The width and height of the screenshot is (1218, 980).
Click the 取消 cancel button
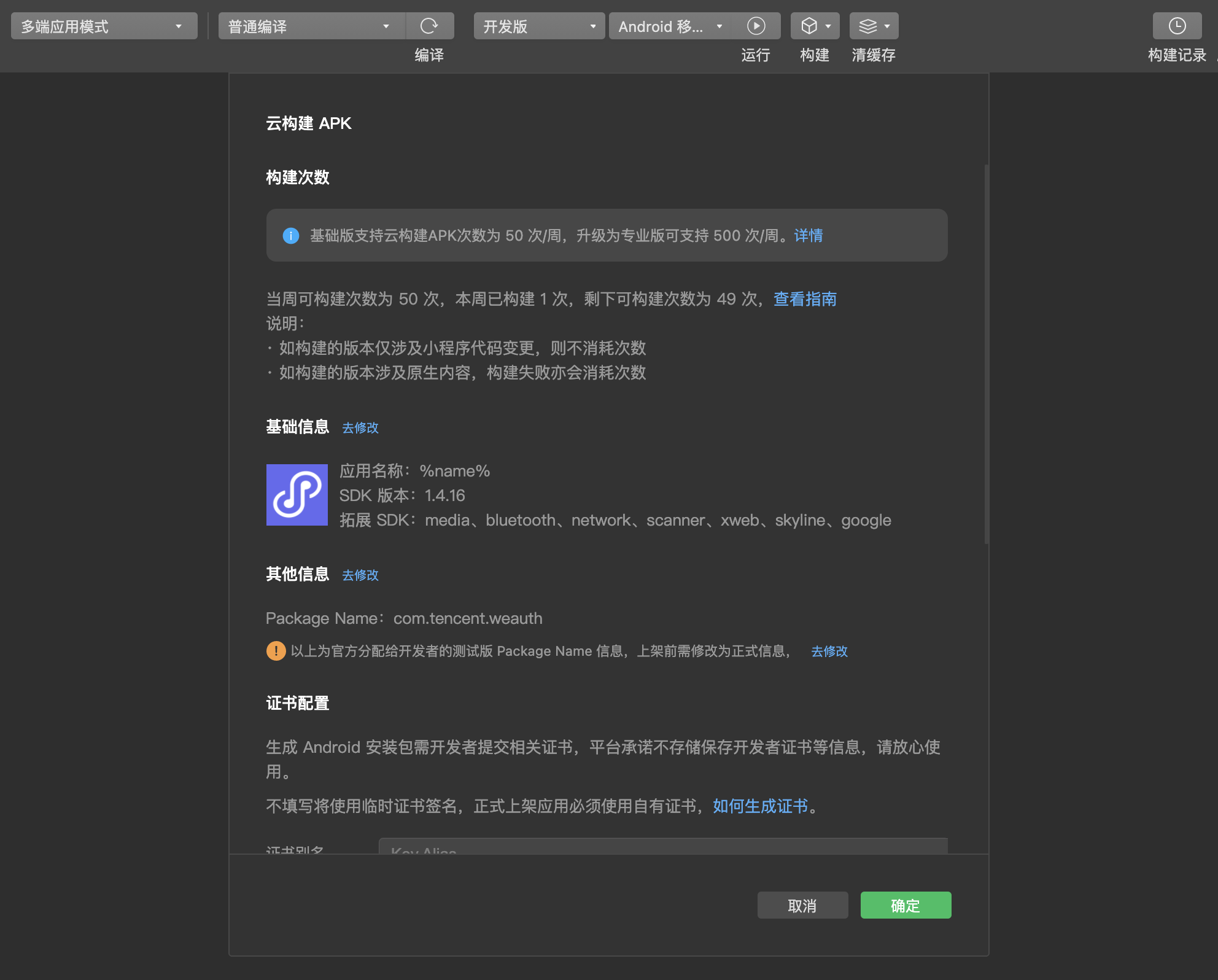point(802,906)
